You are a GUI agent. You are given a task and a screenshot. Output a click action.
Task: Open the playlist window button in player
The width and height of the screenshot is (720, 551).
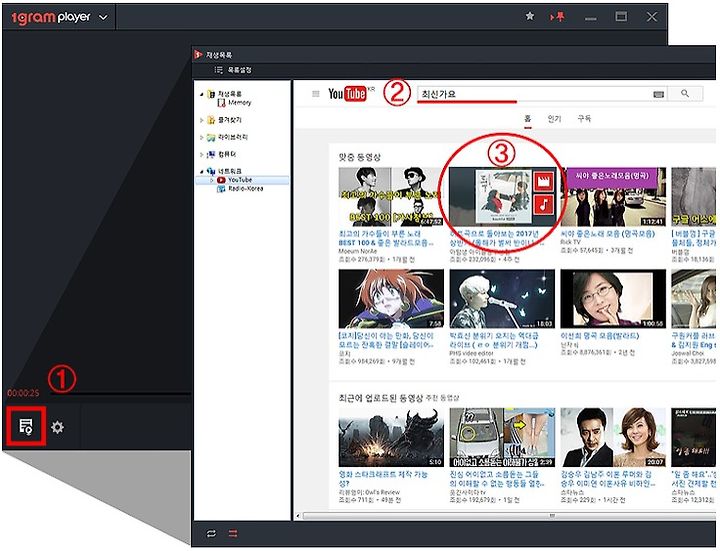tap(26, 427)
